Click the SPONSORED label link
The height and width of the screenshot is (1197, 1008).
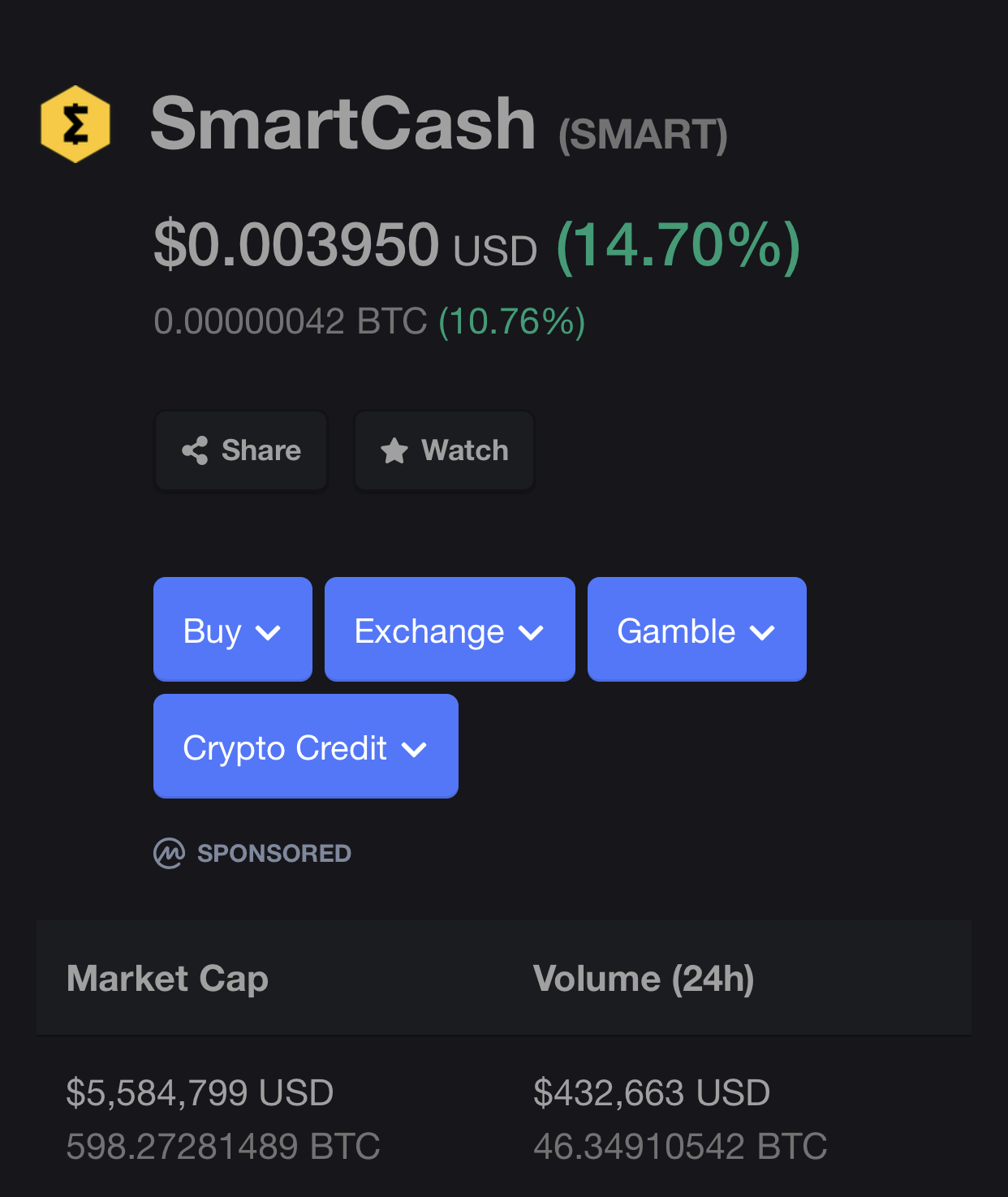coord(274,853)
